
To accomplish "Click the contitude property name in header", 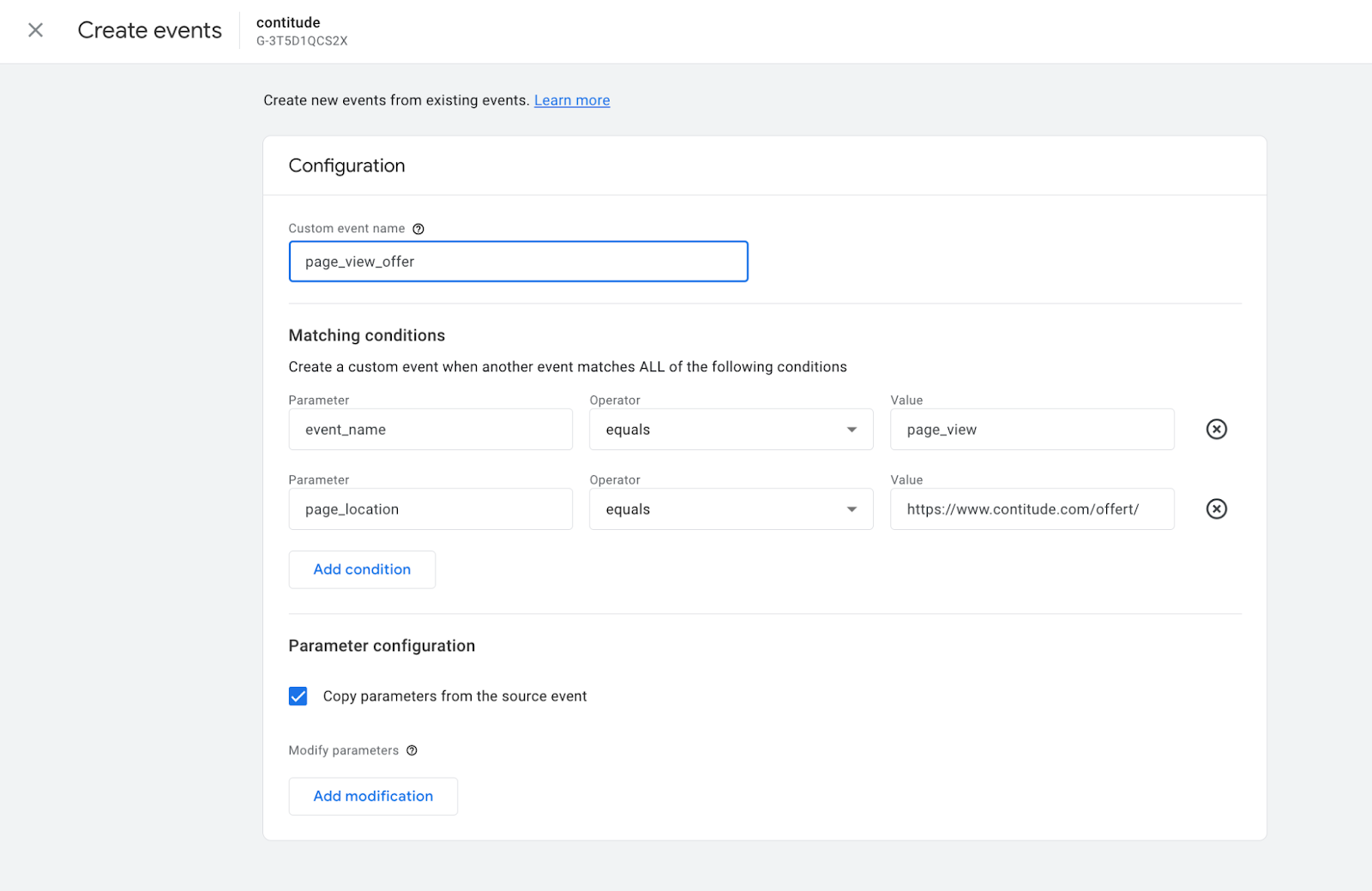I will (x=288, y=22).
